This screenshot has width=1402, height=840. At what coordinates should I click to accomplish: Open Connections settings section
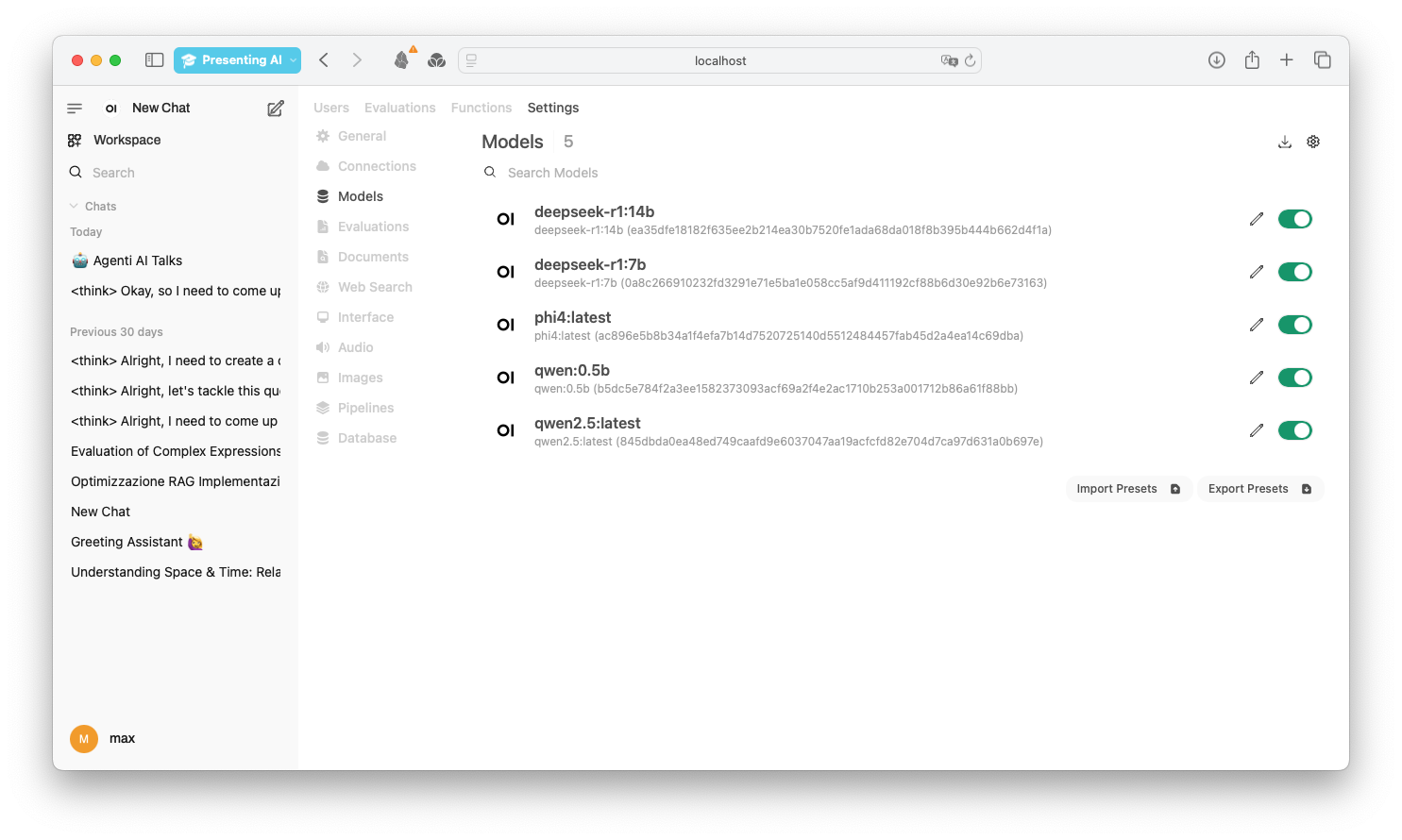pos(366,166)
